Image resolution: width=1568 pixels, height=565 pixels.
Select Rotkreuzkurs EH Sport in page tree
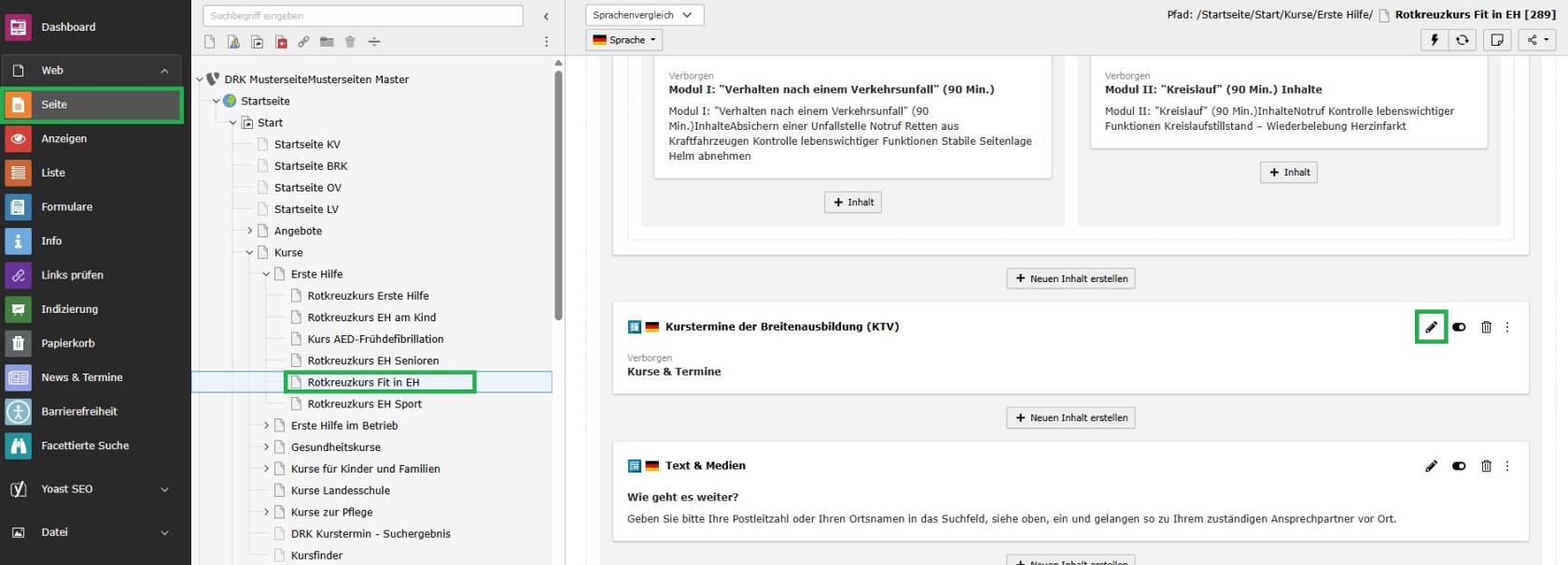[364, 403]
